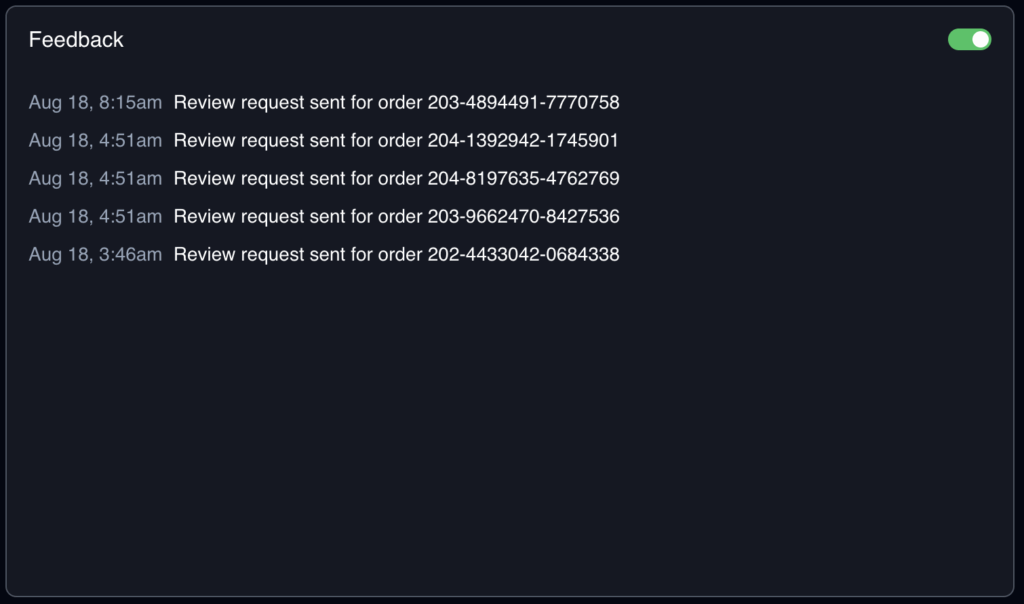Open order number 204-1392942-1745901
This screenshot has width=1024, height=604.
click(523, 141)
